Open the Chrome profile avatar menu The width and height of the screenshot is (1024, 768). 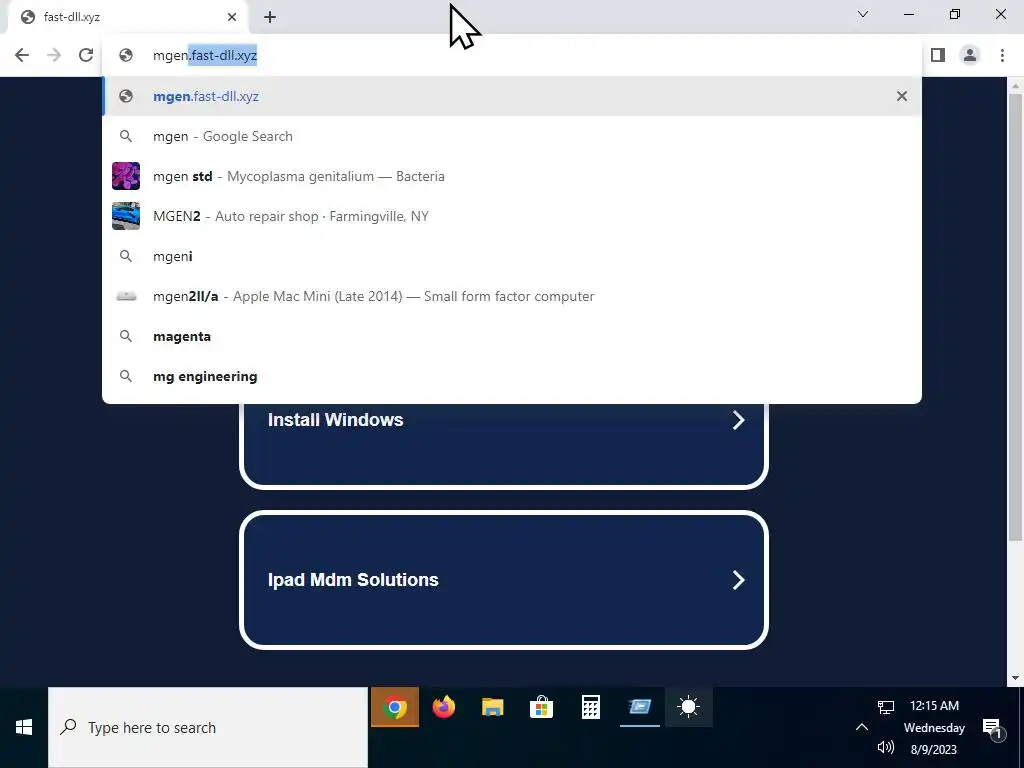970,55
